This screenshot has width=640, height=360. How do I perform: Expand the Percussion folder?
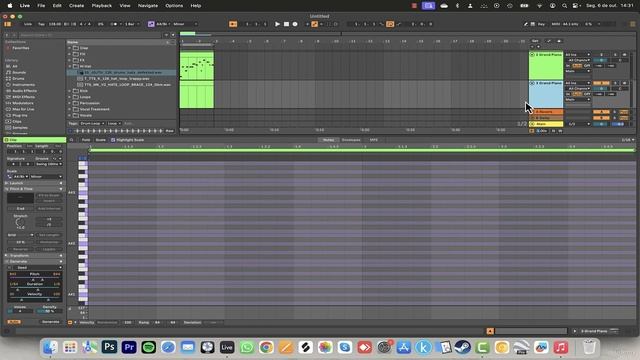pos(70,103)
